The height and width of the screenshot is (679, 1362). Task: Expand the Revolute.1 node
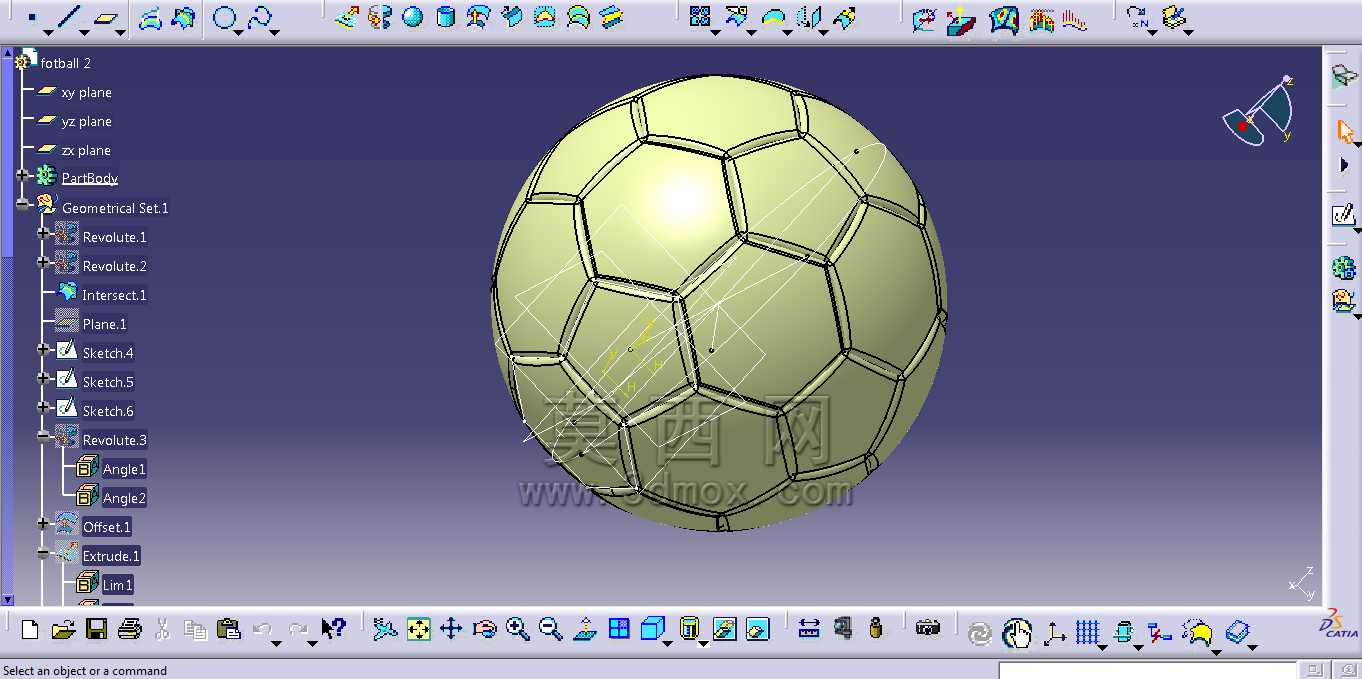click(43, 233)
